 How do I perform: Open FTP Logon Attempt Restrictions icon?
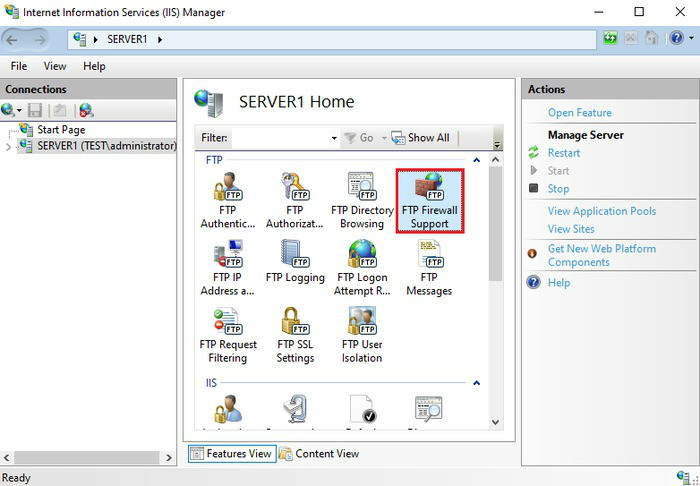coord(362,266)
